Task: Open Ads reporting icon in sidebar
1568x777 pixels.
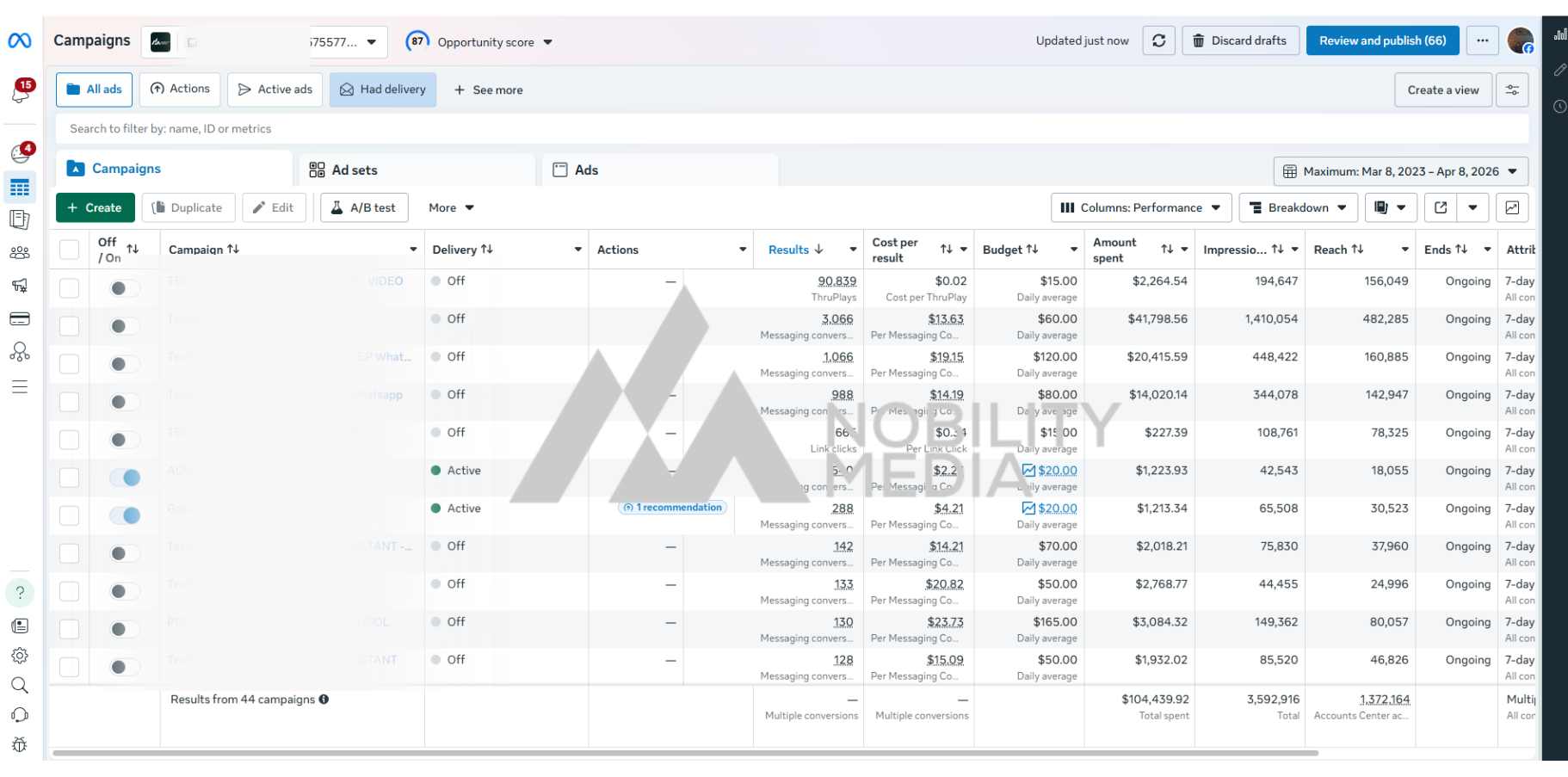Action: [x=20, y=220]
